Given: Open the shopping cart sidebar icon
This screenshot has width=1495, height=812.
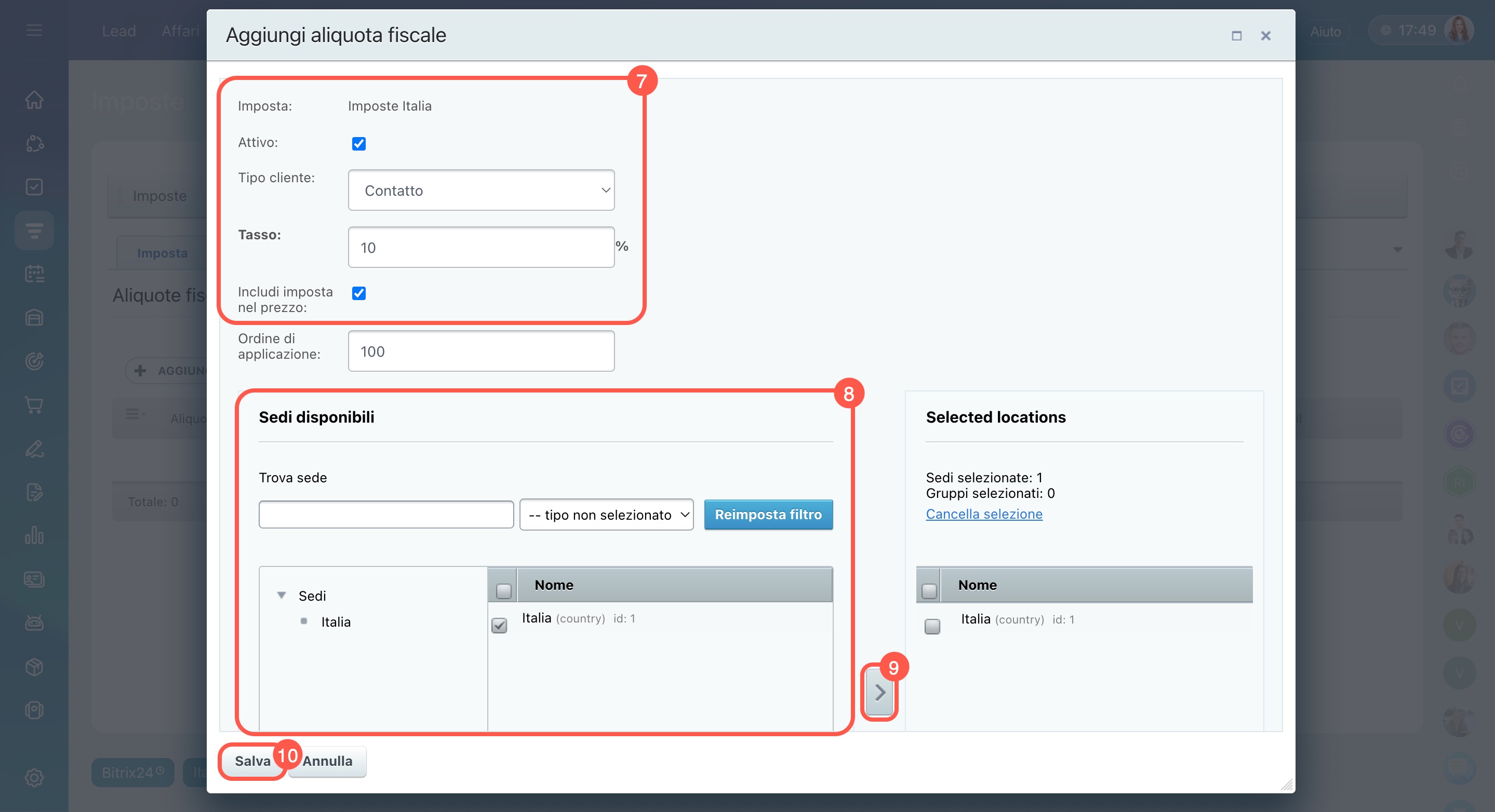Looking at the screenshot, I should click(34, 405).
